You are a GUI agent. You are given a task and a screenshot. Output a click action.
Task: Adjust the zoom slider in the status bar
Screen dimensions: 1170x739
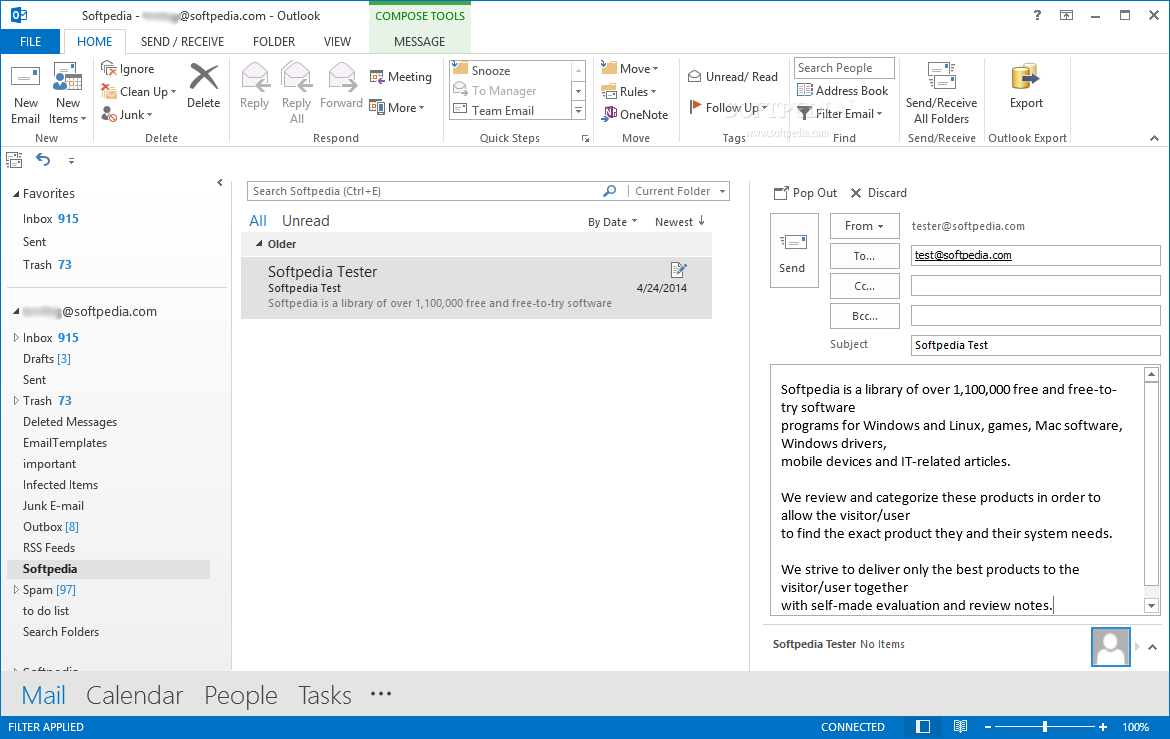tap(1045, 726)
